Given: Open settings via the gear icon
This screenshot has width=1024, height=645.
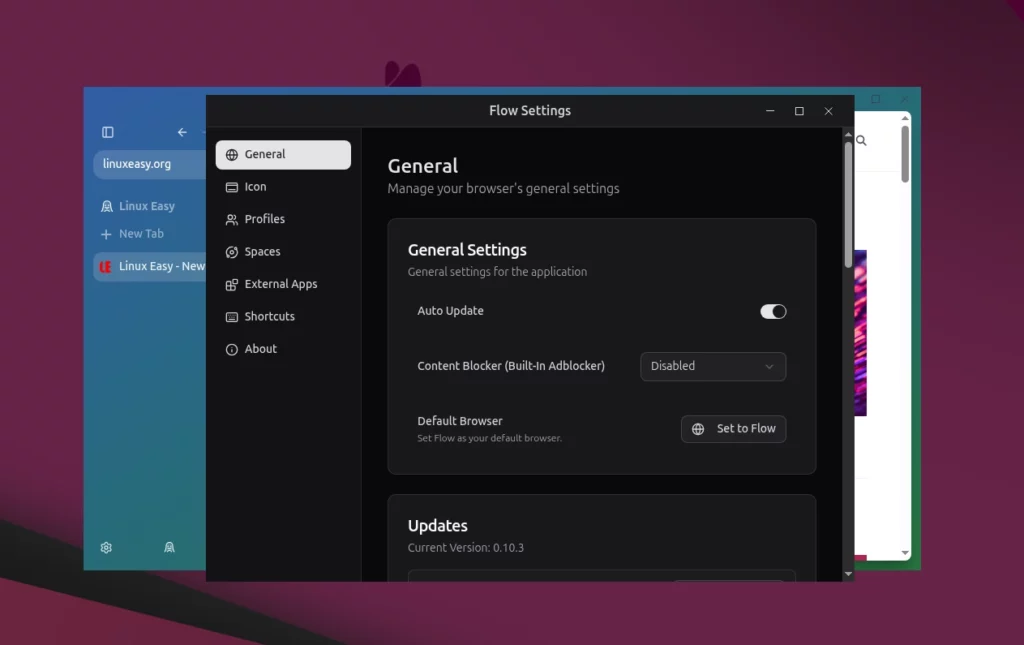Looking at the screenshot, I should point(106,547).
